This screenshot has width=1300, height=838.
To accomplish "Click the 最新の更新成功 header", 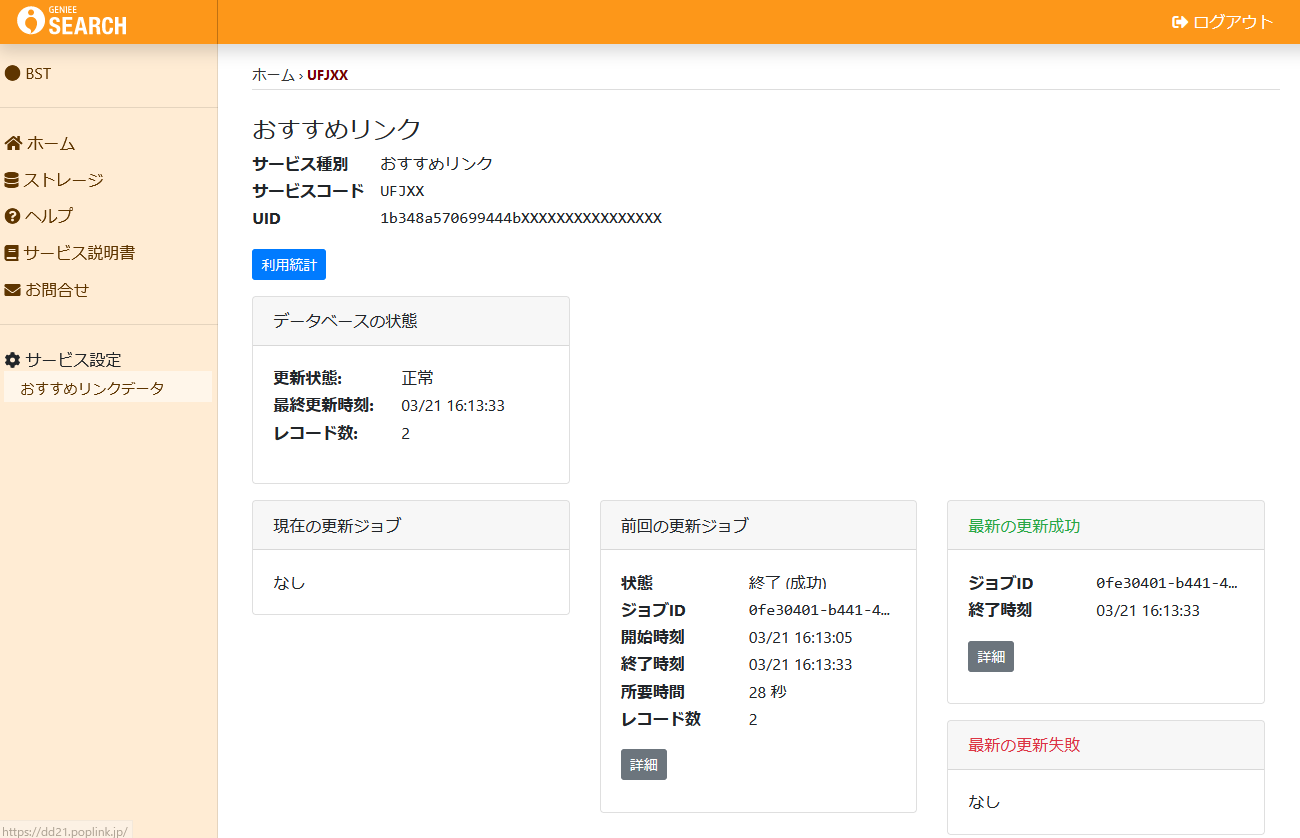I will [1106, 525].
